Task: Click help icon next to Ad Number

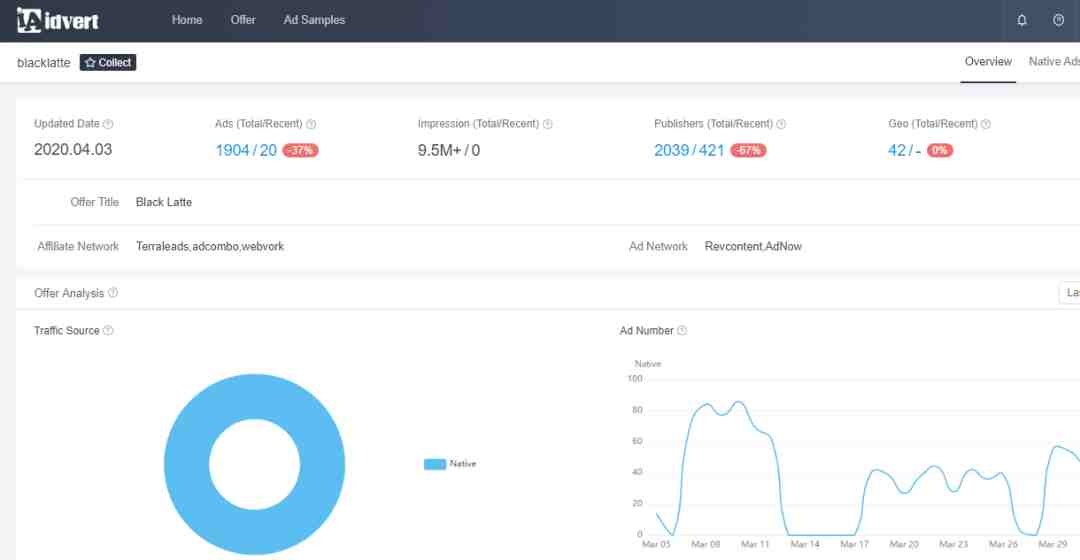Action: pyautogui.click(x=682, y=331)
